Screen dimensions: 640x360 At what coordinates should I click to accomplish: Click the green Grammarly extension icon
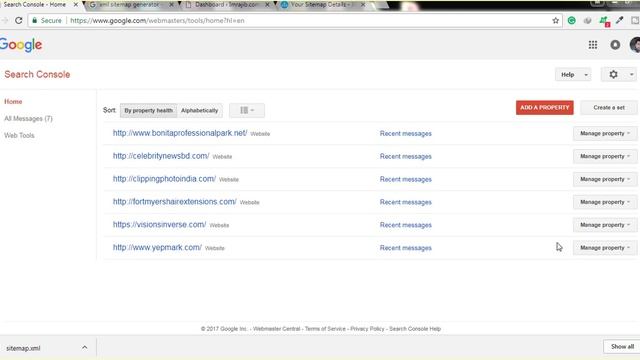click(571, 20)
